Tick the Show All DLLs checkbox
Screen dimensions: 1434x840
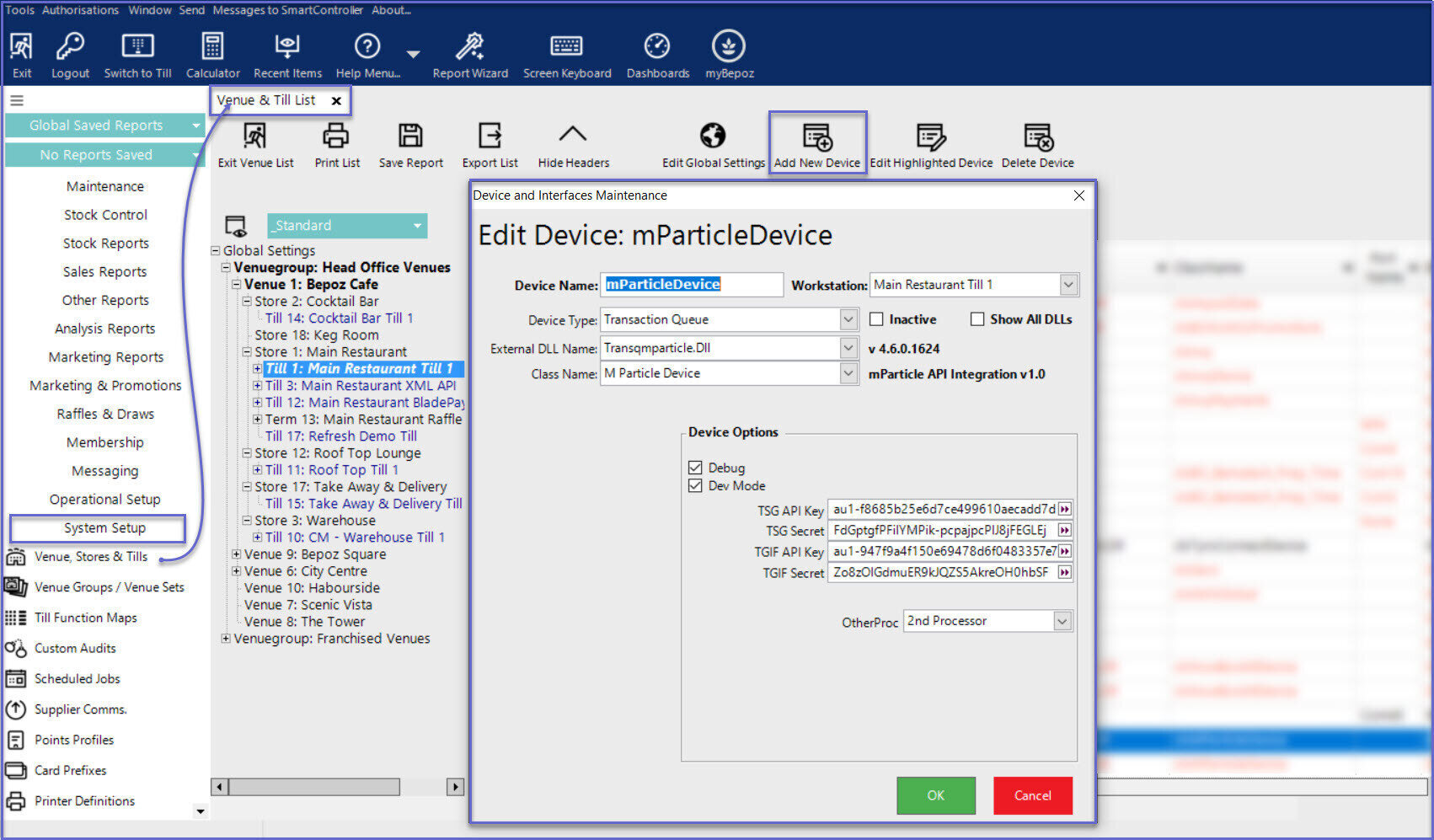(x=977, y=319)
